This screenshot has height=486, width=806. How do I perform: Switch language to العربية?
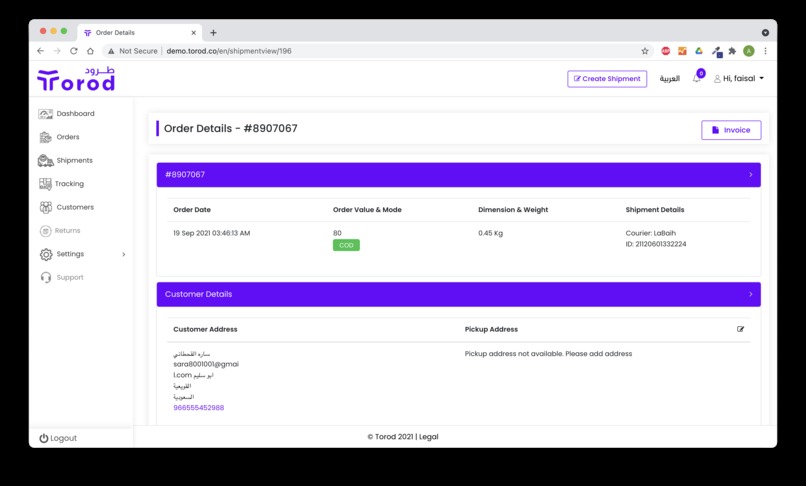pos(669,79)
